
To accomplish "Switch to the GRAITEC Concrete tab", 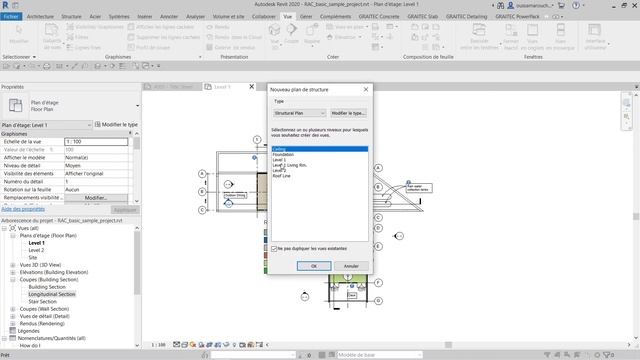I will tap(379, 16).
